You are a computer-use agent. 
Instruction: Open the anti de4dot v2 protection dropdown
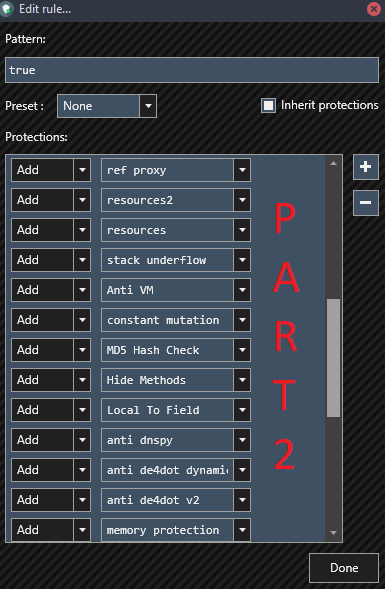tap(176, 500)
